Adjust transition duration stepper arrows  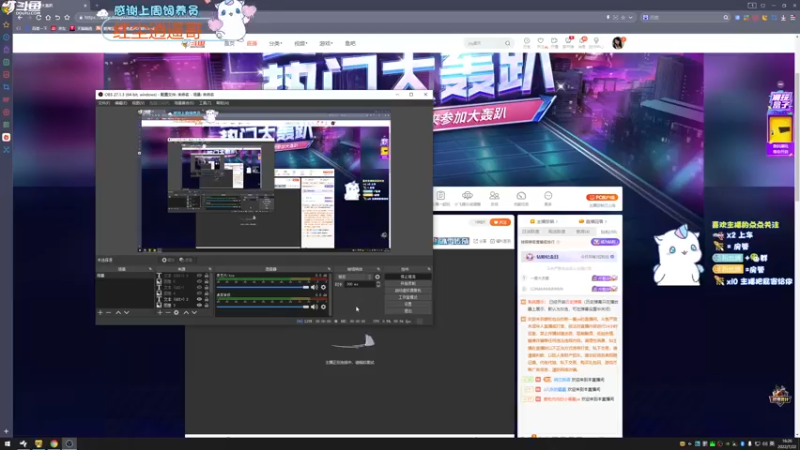(378, 284)
